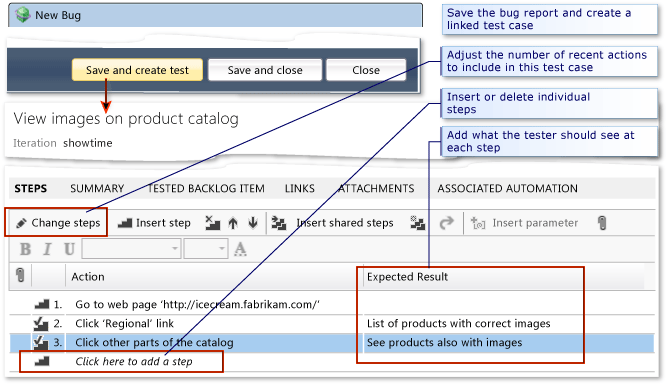Click the step 2 checkmark step icon
Screen dimensions: 667x385
(x=41, y=323)
